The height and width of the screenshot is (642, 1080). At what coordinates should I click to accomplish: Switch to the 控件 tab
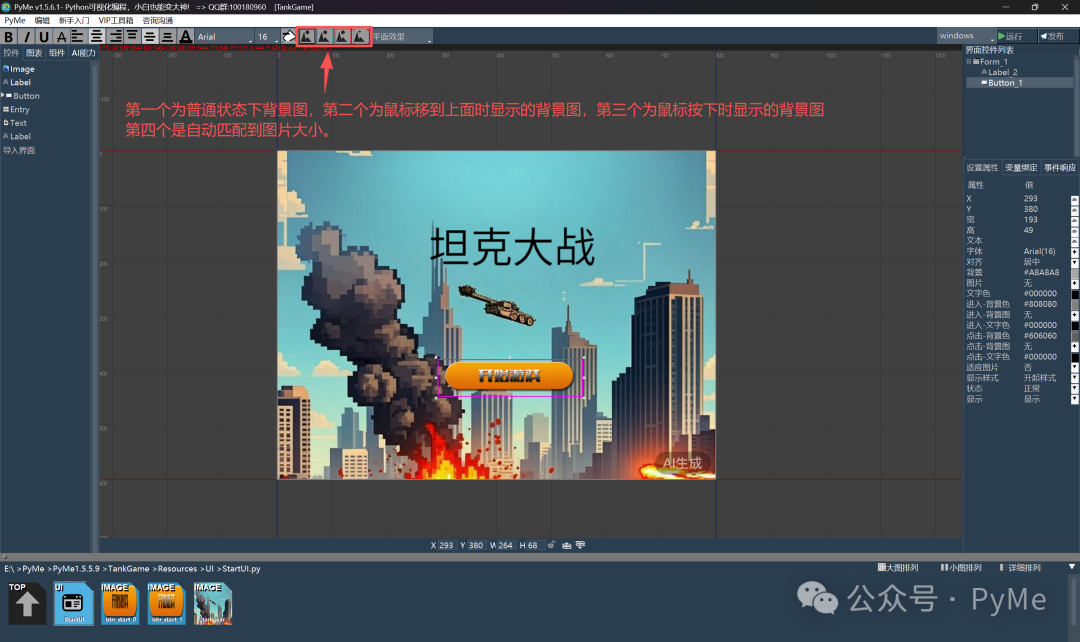[11, 53]
